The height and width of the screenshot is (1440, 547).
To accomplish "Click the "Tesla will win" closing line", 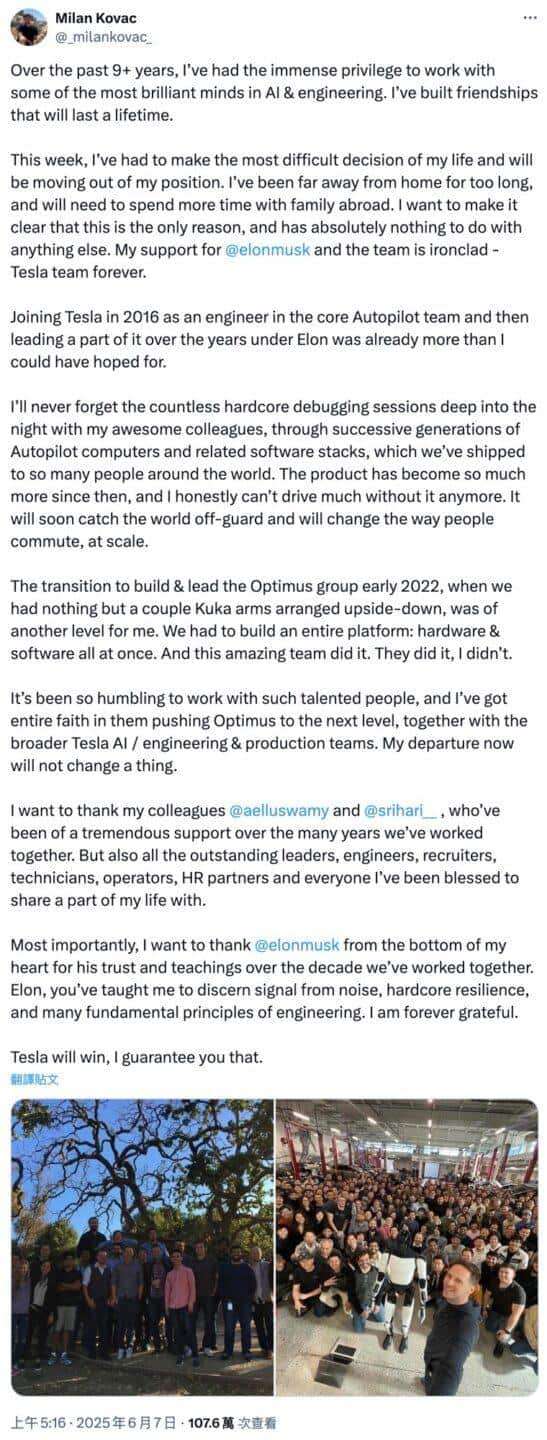I will [x=137, y=1057].
